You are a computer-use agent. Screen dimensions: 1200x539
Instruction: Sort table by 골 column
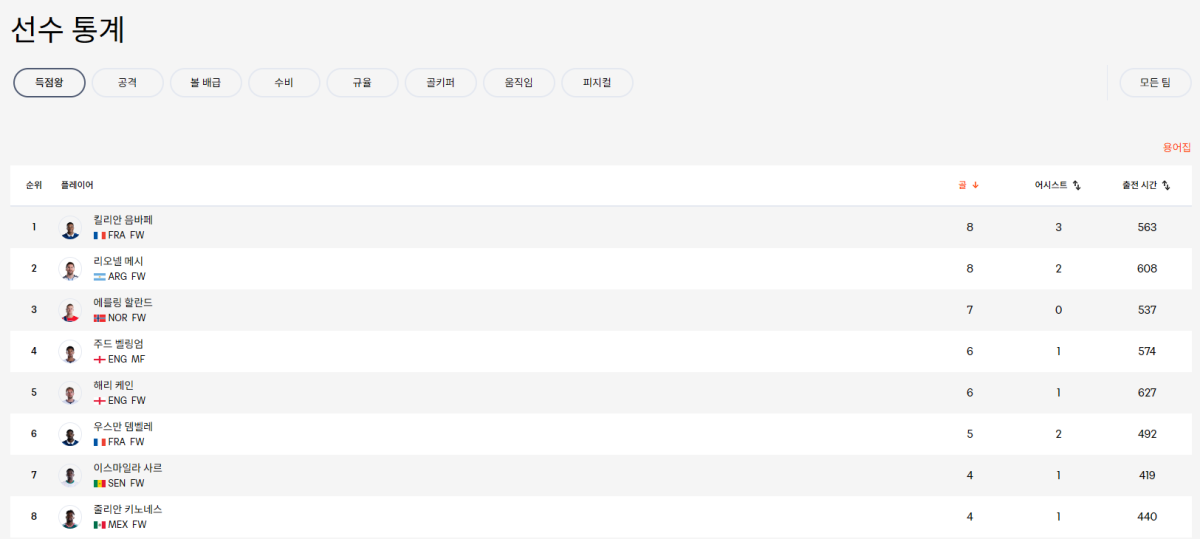pos(968,185)
